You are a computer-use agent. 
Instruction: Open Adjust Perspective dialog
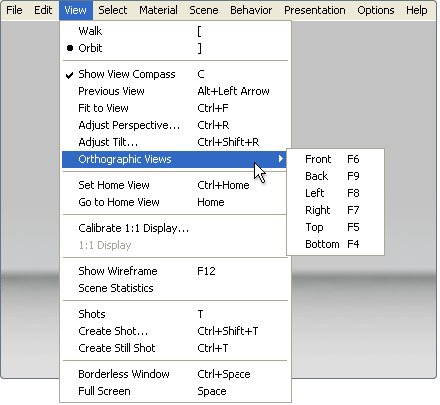[x=175, y=125]
